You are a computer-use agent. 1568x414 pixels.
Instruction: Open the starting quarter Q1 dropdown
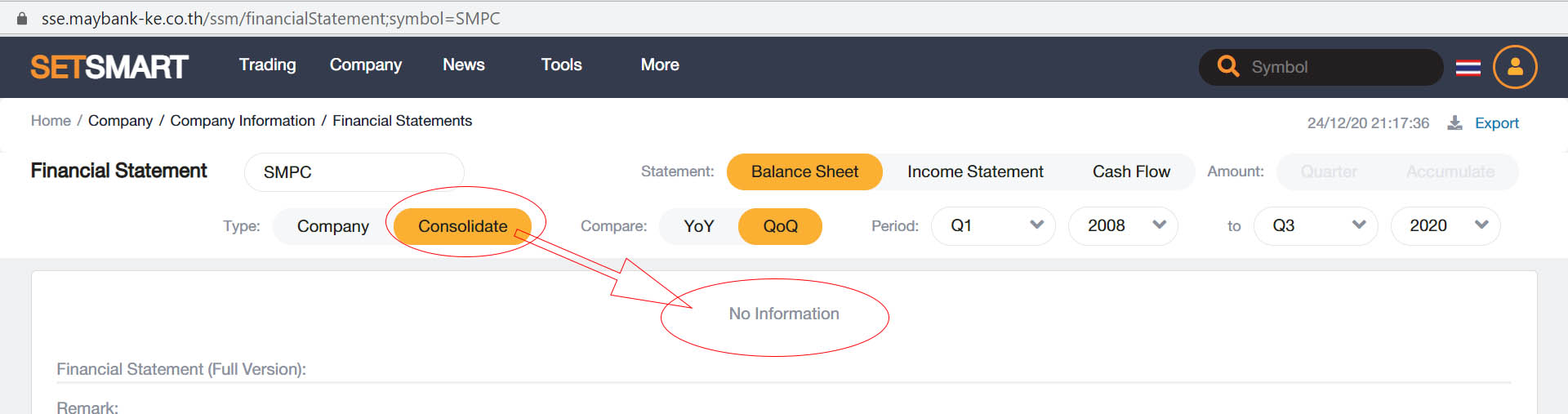(993, 225)
